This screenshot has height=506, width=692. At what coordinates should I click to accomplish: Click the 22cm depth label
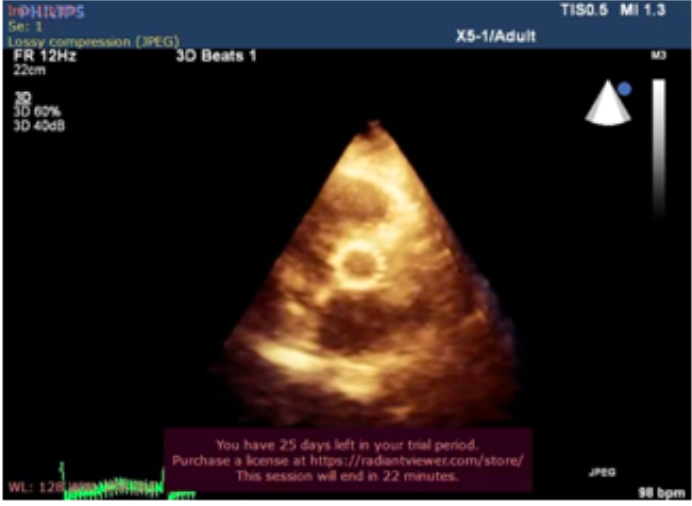tap(26, 70)
